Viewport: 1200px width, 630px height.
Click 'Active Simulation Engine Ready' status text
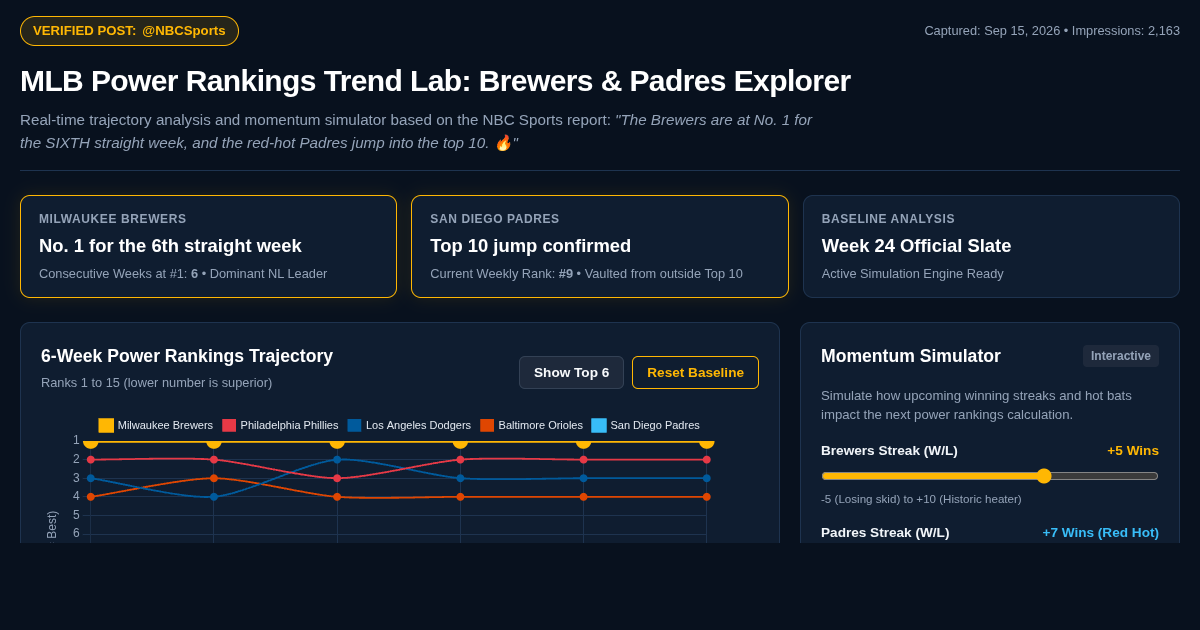(x=913, y=274)
